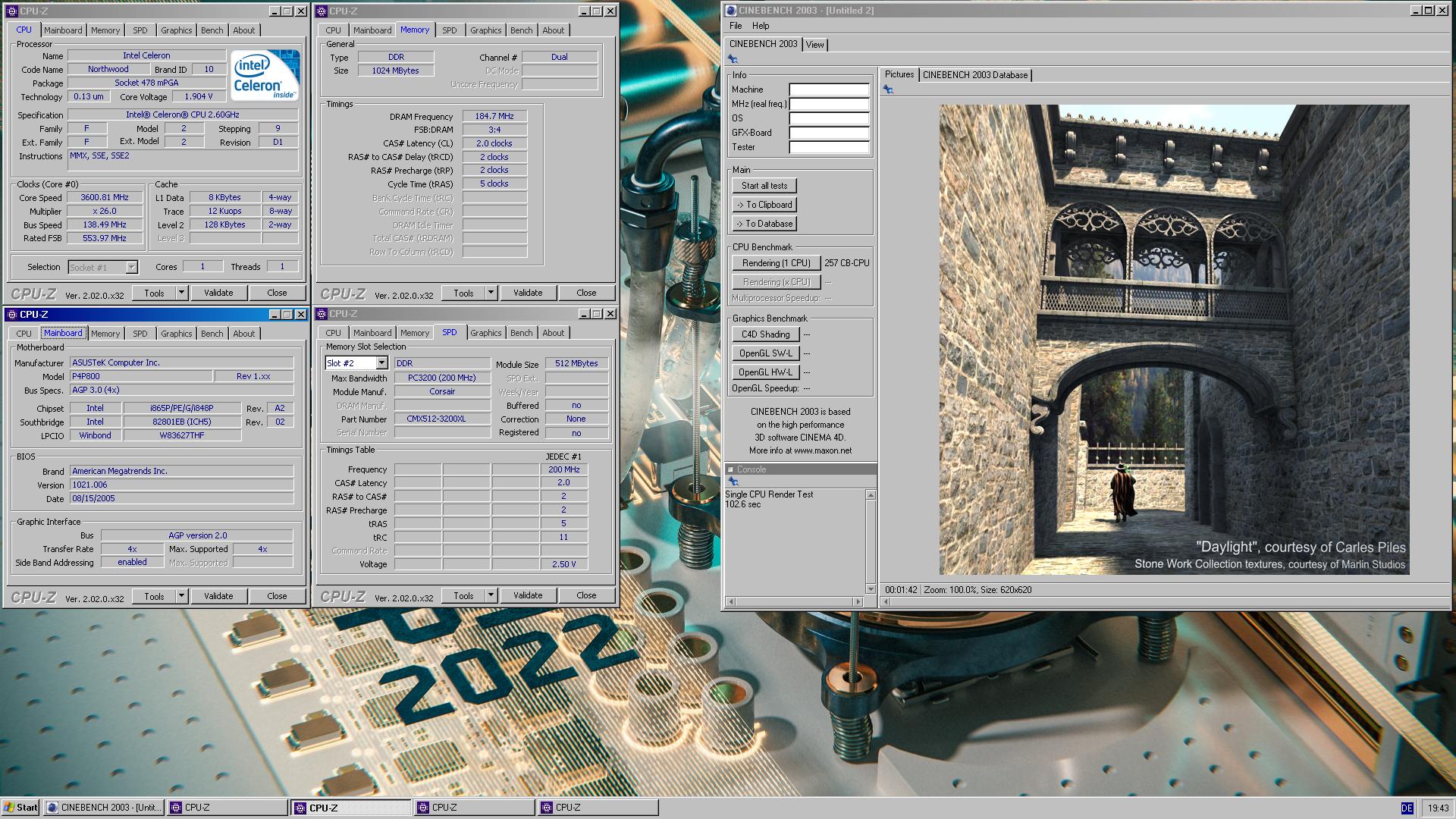Image resolution: width=1456 pixels, height=819 pixels.
Task: Copy results with To Clipboard button
Action: pyautogui.click(x=764, y=205)
